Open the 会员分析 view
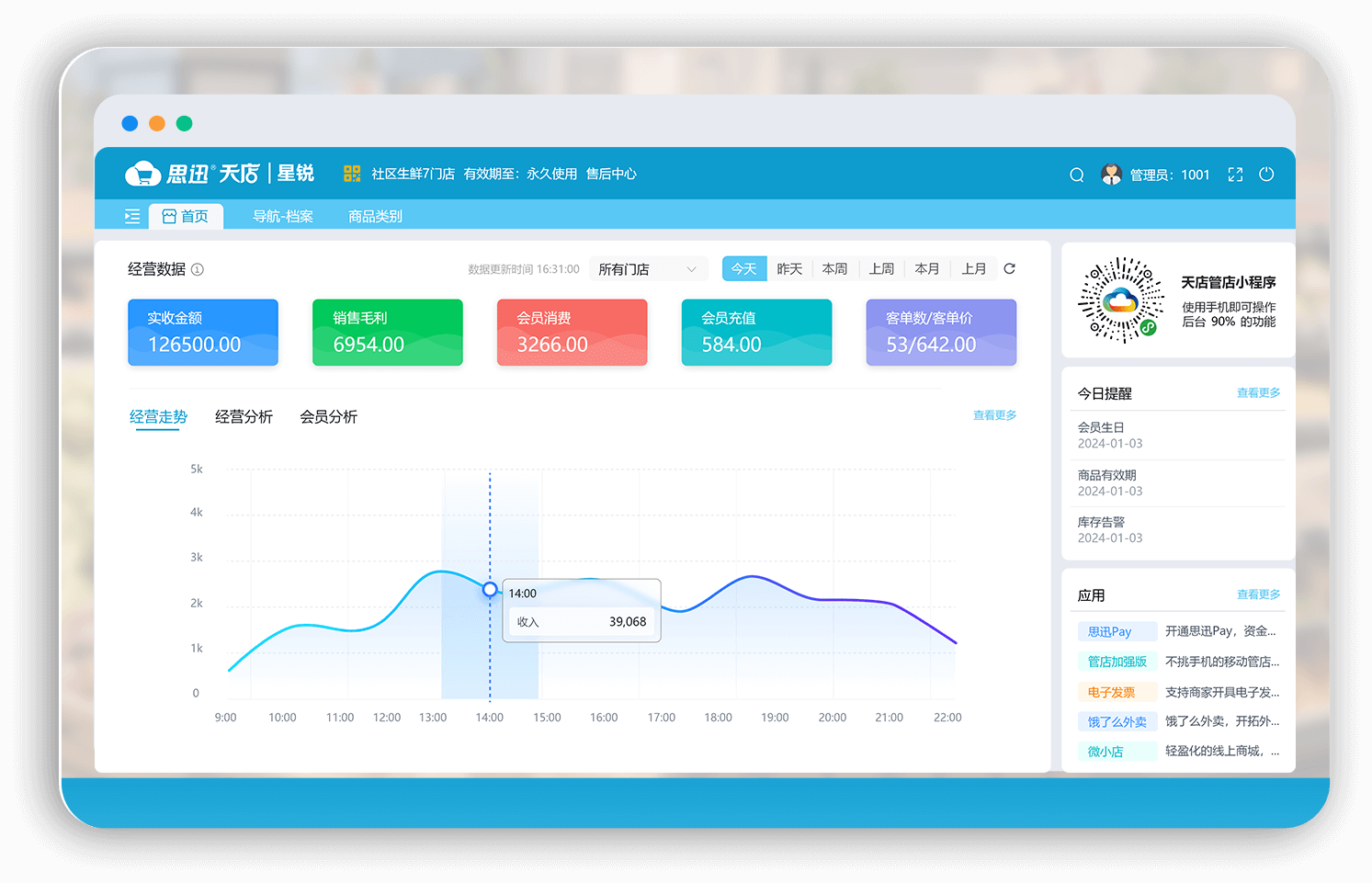The height and width of the screenshot is (883, 1372). click(328, 416)
